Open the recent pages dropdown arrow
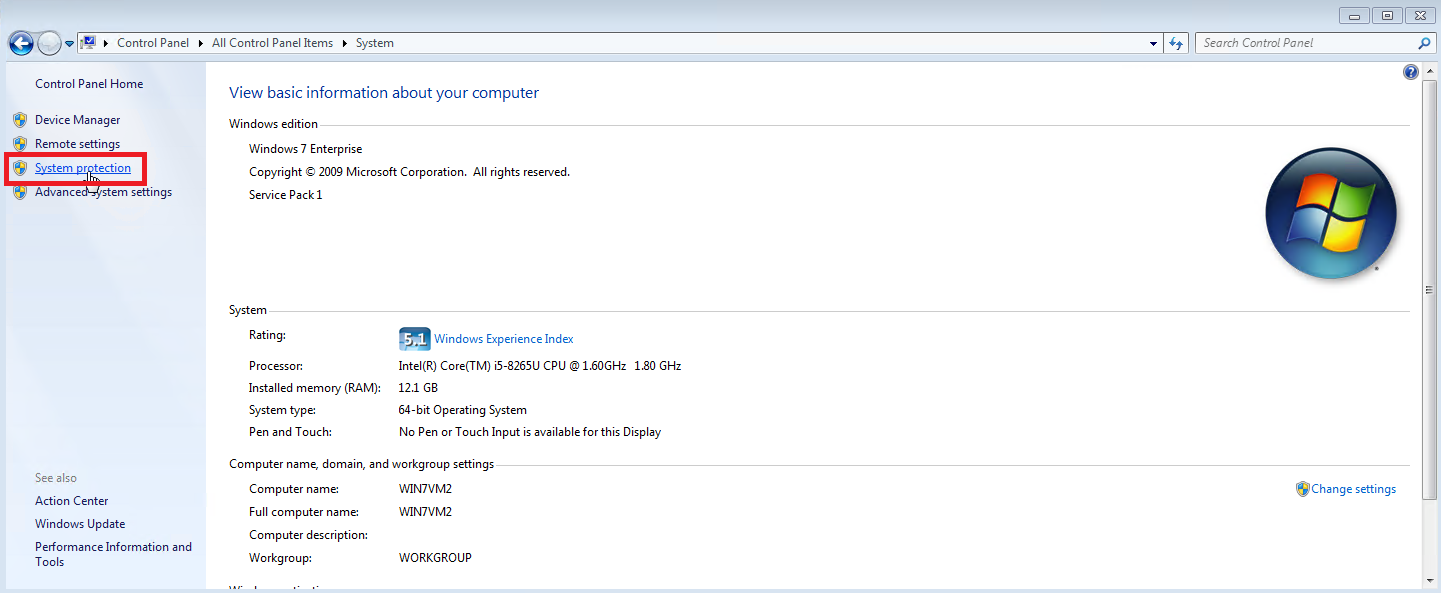 (x=69, y=44)
